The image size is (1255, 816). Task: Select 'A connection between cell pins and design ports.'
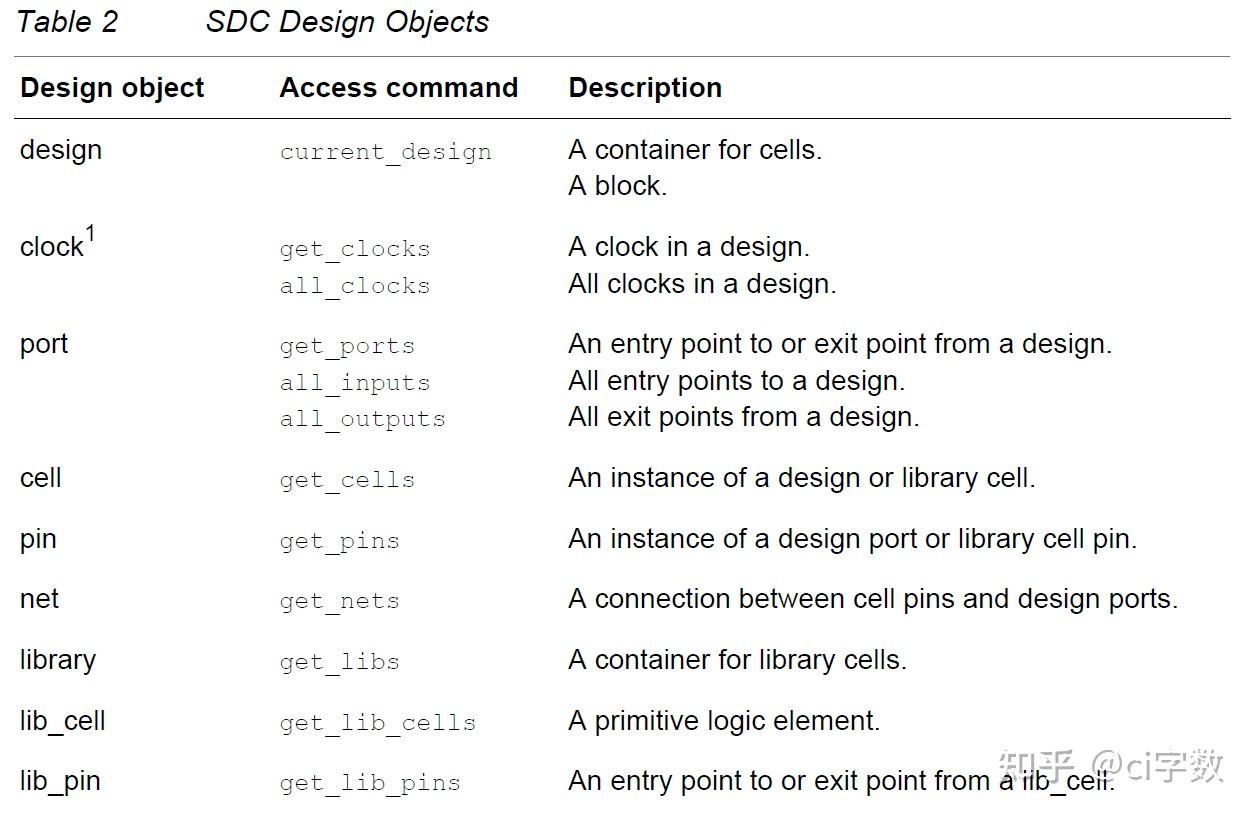[873, 599]
